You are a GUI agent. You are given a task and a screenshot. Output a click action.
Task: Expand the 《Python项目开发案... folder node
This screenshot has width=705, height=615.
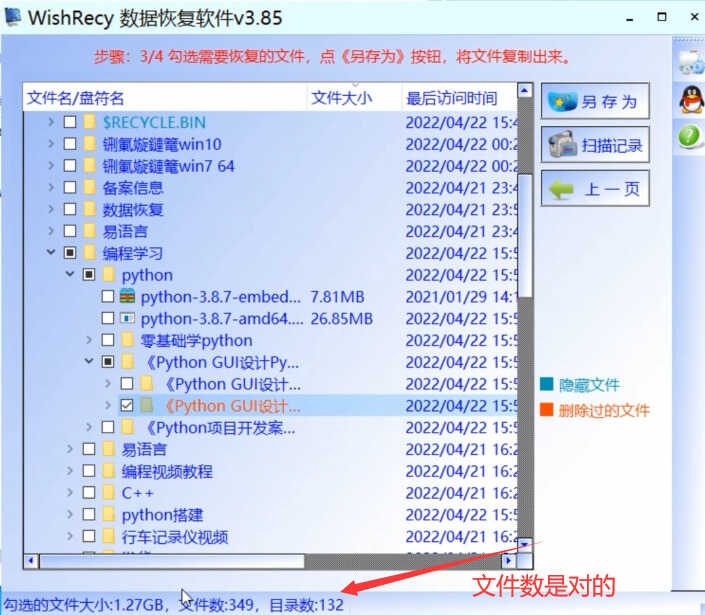click(89, 427)
